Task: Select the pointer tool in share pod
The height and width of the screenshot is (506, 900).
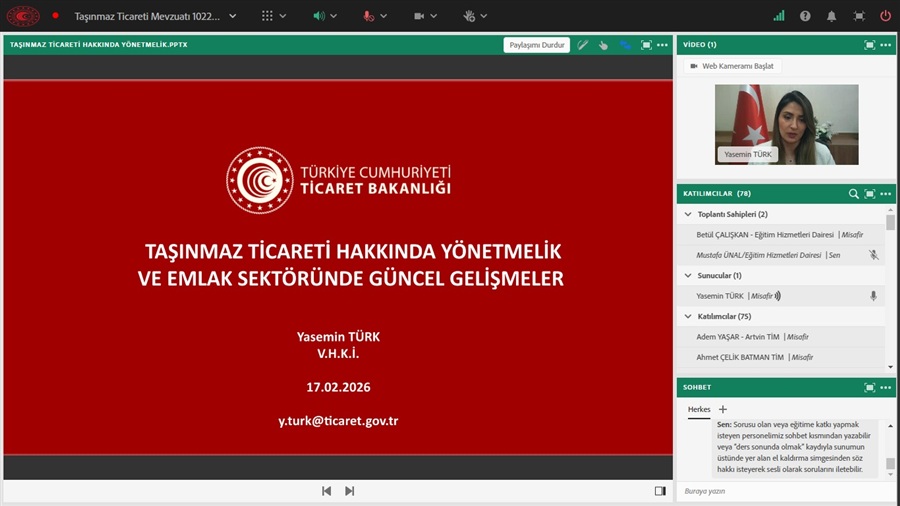Action: click(x=604, y=45)
